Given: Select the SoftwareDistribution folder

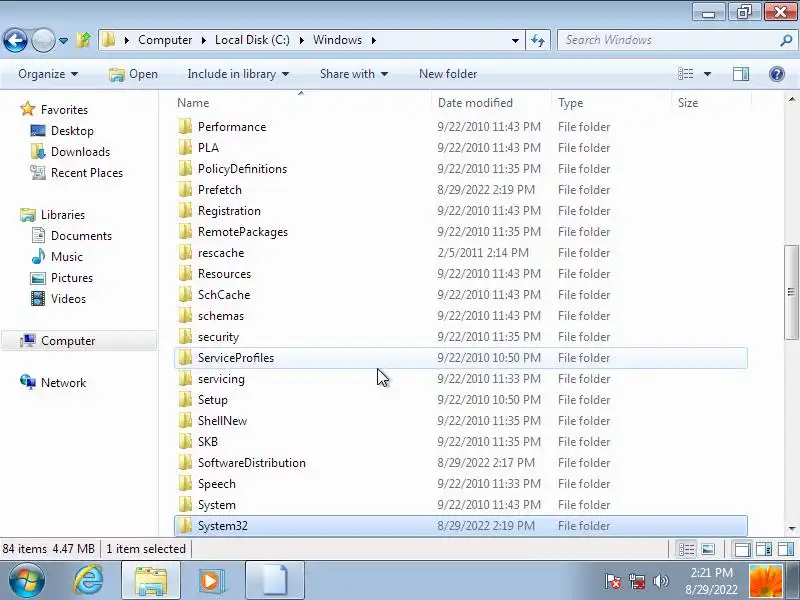Looking at the screenshot, I should pos(461,463).
